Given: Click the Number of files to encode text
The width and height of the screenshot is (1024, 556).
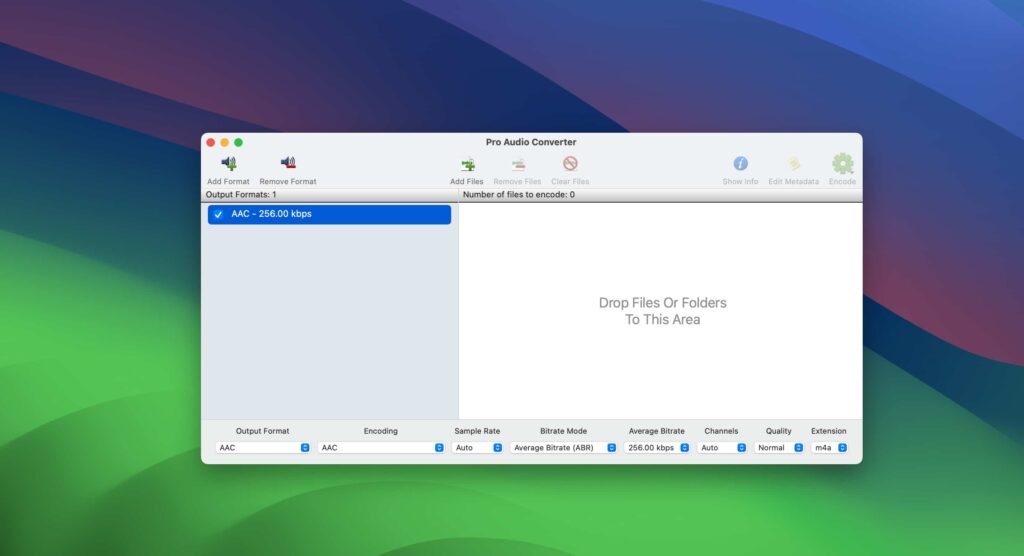Looking at the screenshot, I should coord(519,195).
